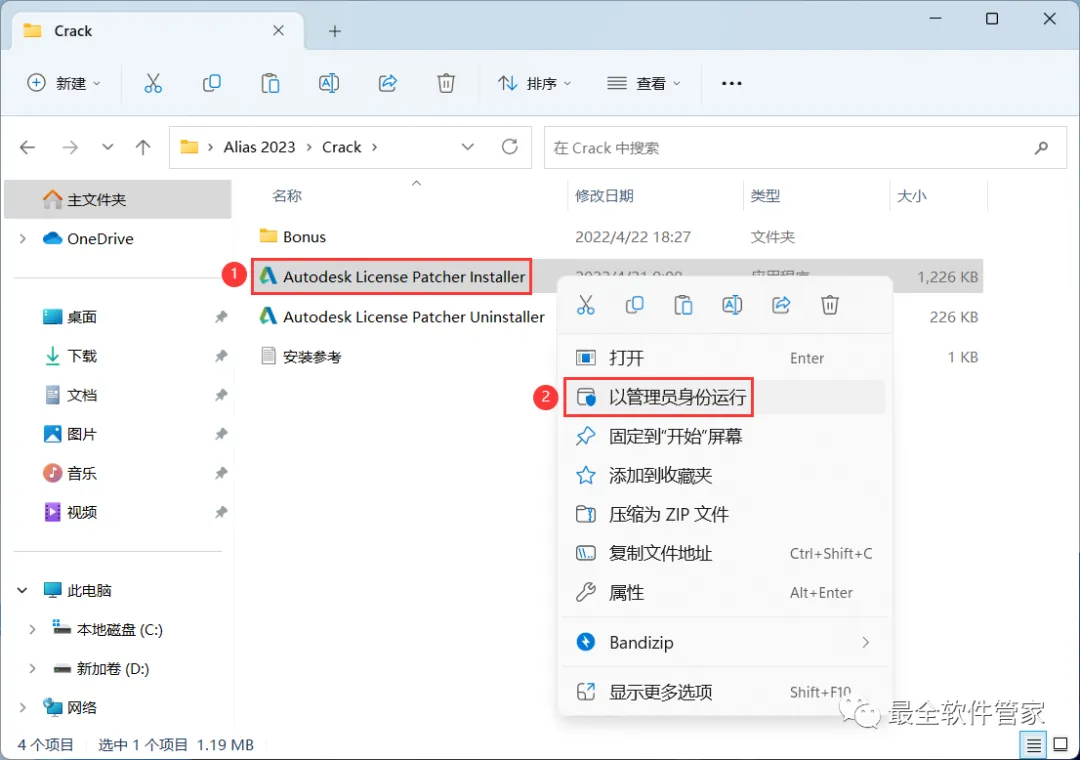The height and width of the screenshot is (760, 1080).
Task: Open the toolbar three-dots more menu
Action: [x=731, y=83]
